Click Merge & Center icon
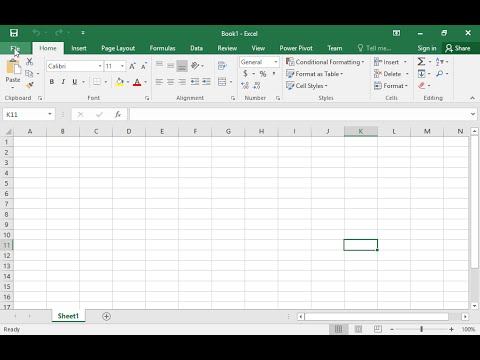The height and width of the screenshot is (360, 480). coord(222,82)
